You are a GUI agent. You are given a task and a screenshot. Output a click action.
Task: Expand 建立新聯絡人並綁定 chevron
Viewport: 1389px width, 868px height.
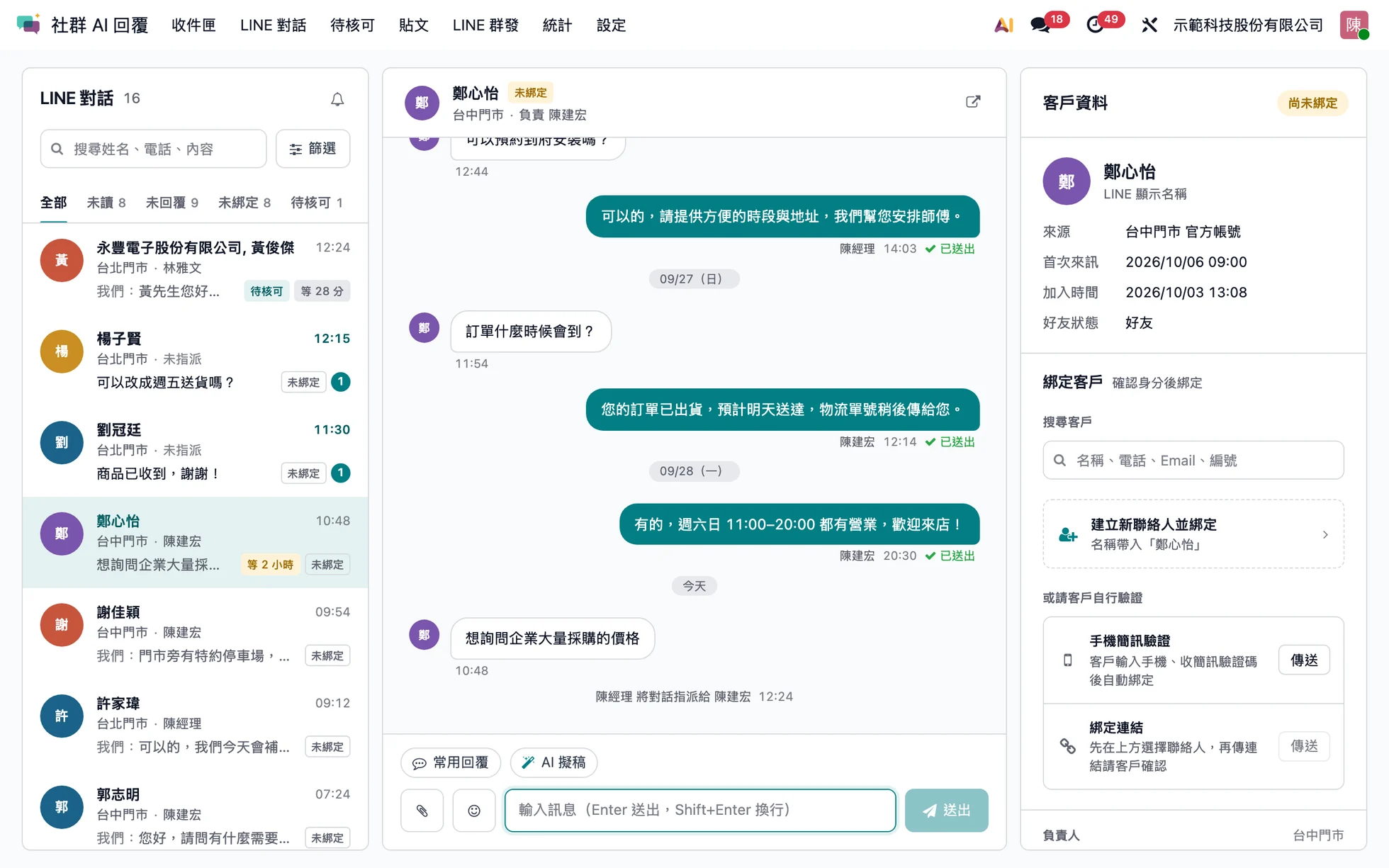click(x=1325, y=534)
